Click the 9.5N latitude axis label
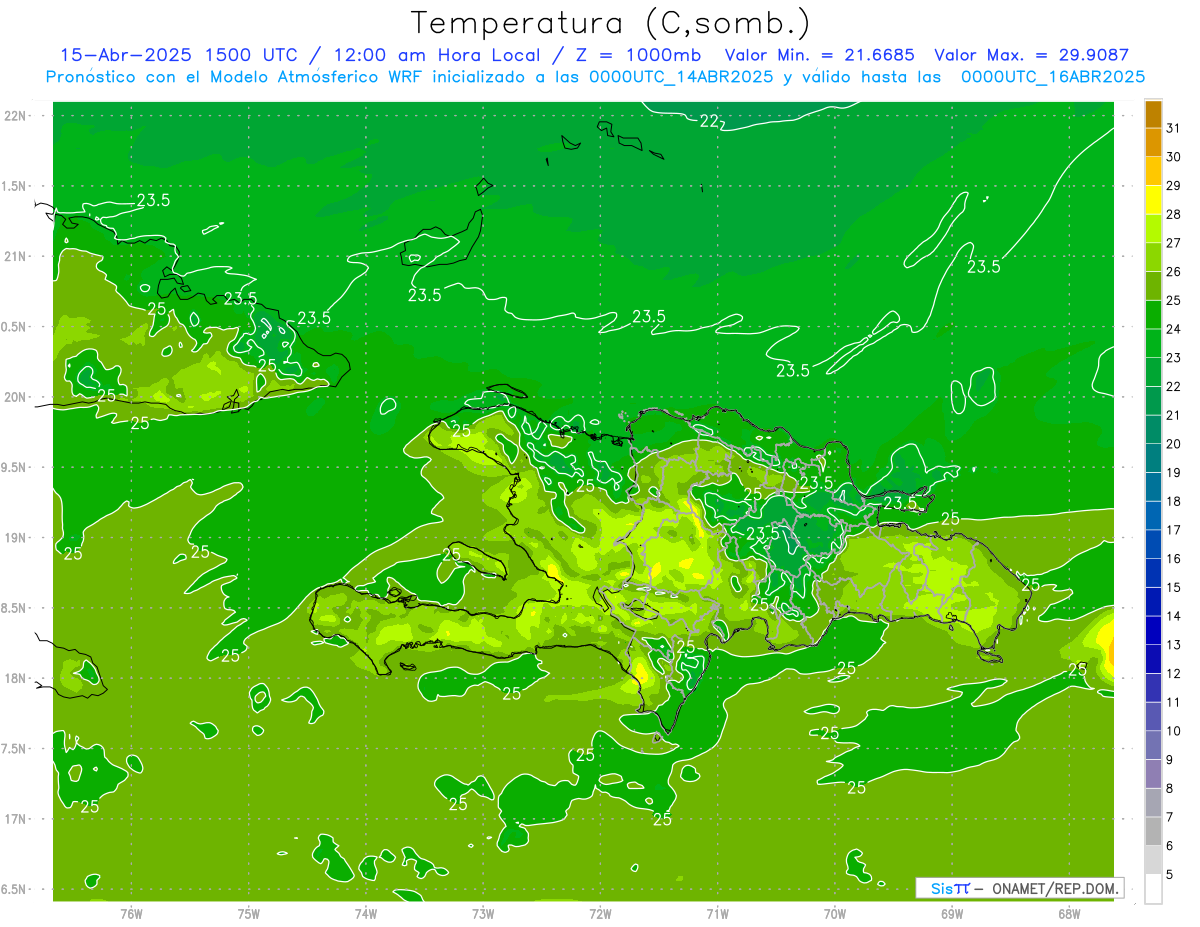1200x927 pixels. [x=14, y=467]
